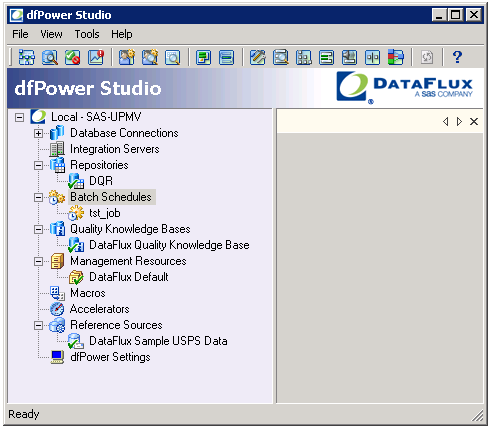Click the dfPower Settings computer icon

(57, 357)
